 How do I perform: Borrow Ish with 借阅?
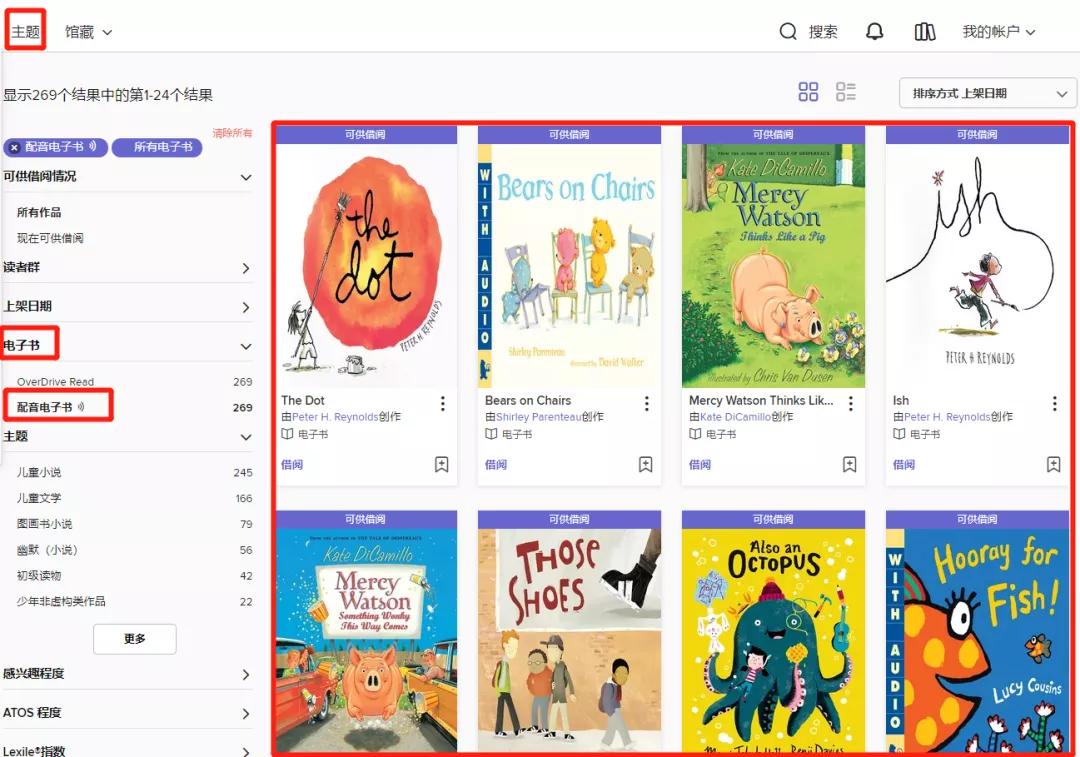[x=904, y=465]
